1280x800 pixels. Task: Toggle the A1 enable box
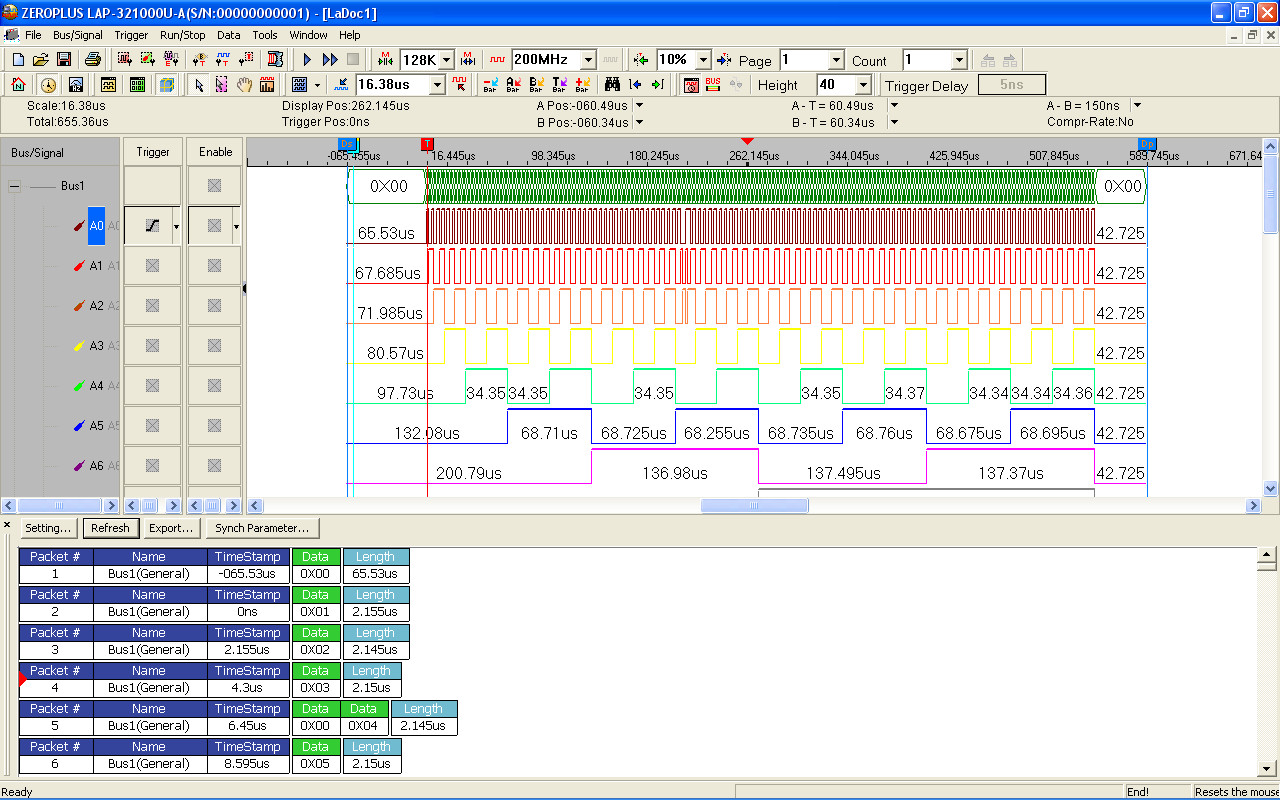[214, 266]
